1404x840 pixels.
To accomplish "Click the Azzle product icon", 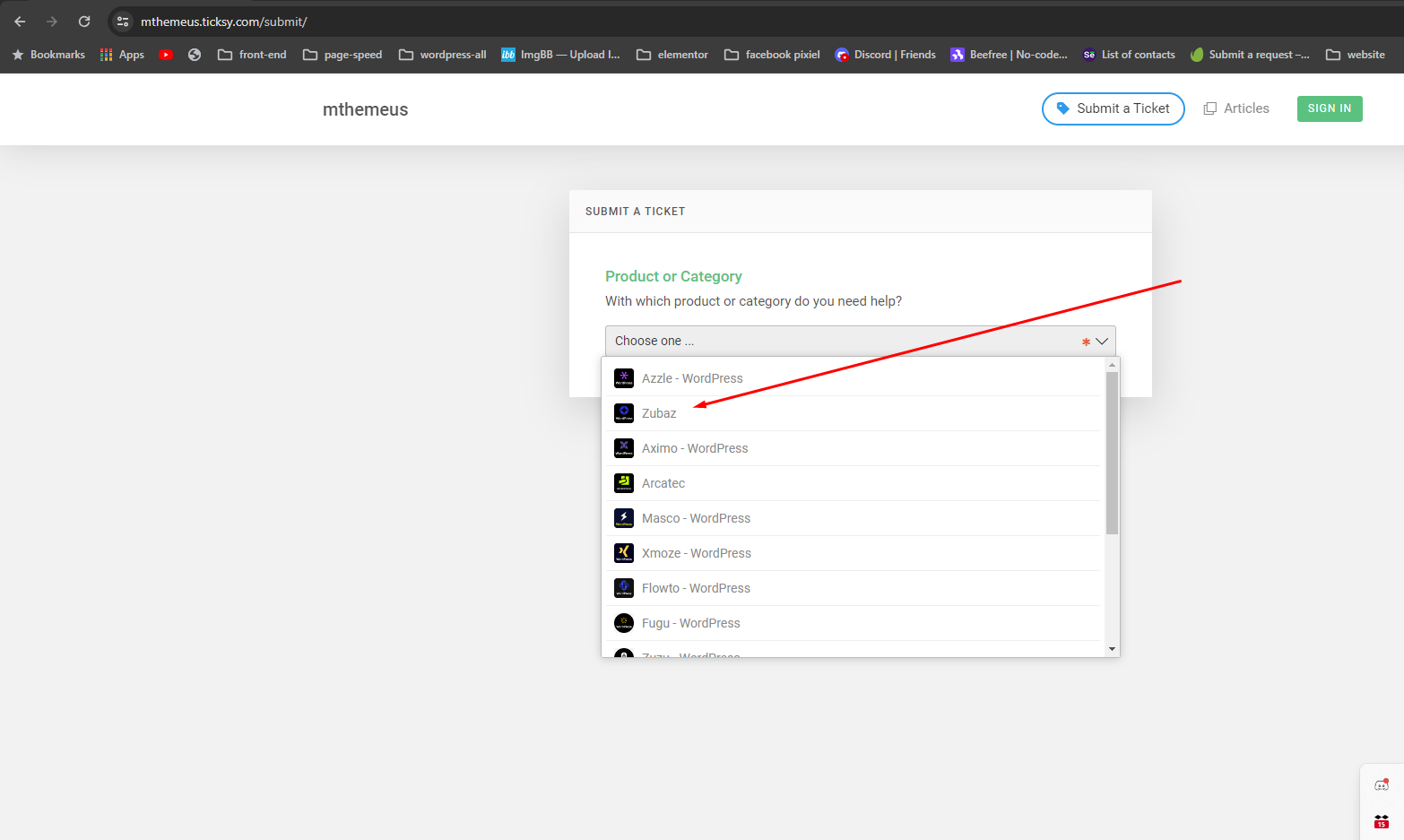I will [x=624, y=378].
